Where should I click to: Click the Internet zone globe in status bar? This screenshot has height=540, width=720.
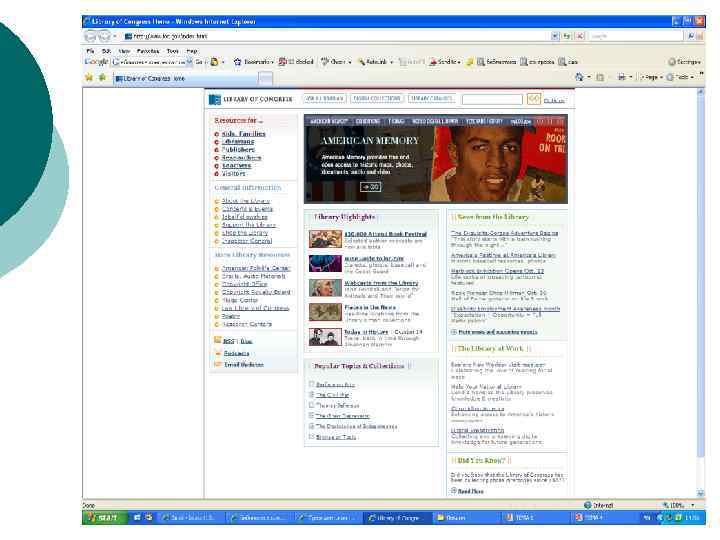pyautogui.click(x=587, y=505)
